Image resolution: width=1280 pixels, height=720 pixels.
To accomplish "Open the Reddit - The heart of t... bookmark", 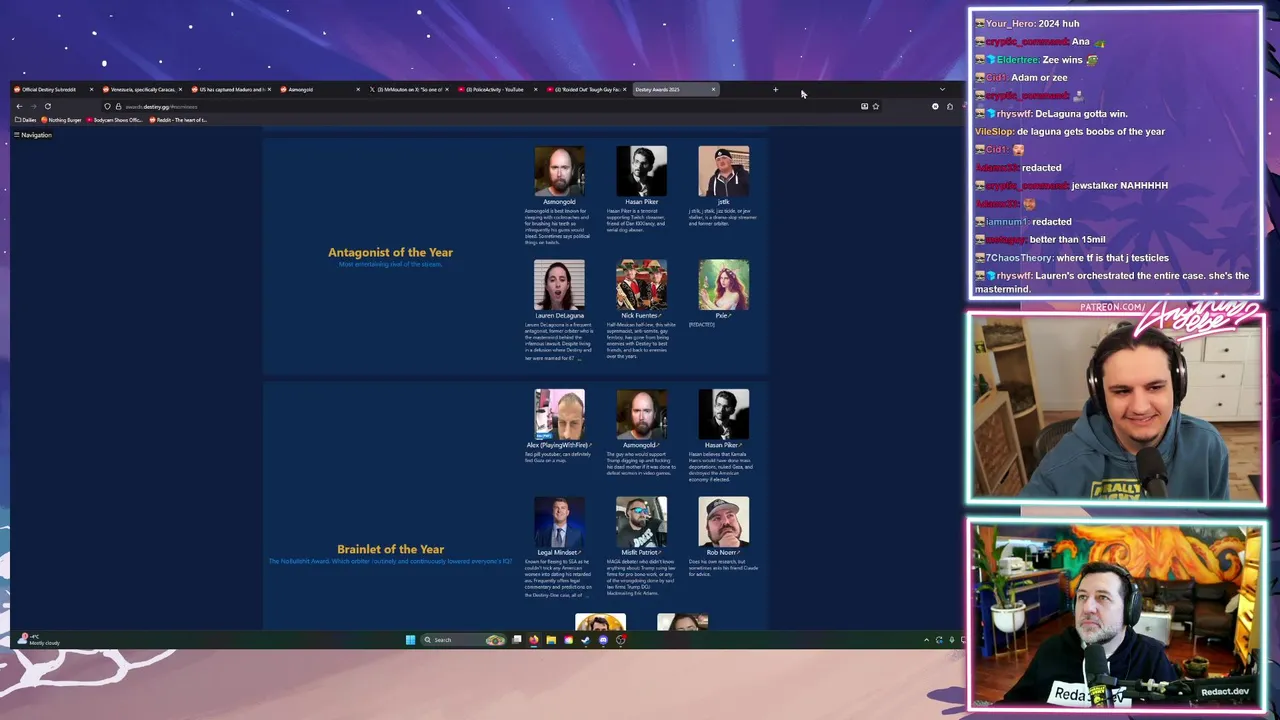I will [179, 120].
